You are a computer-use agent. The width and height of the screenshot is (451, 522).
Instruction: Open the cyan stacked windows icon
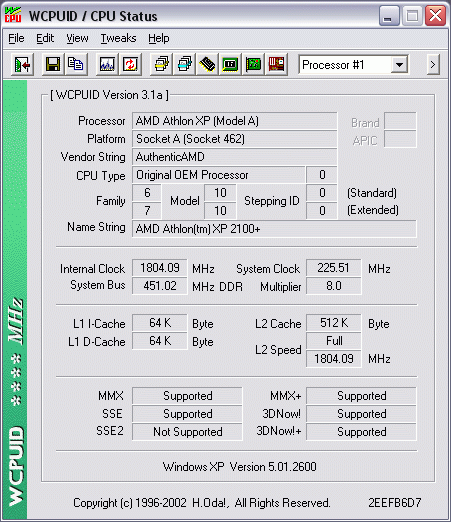pyautogui.click(x=185, y=64)
